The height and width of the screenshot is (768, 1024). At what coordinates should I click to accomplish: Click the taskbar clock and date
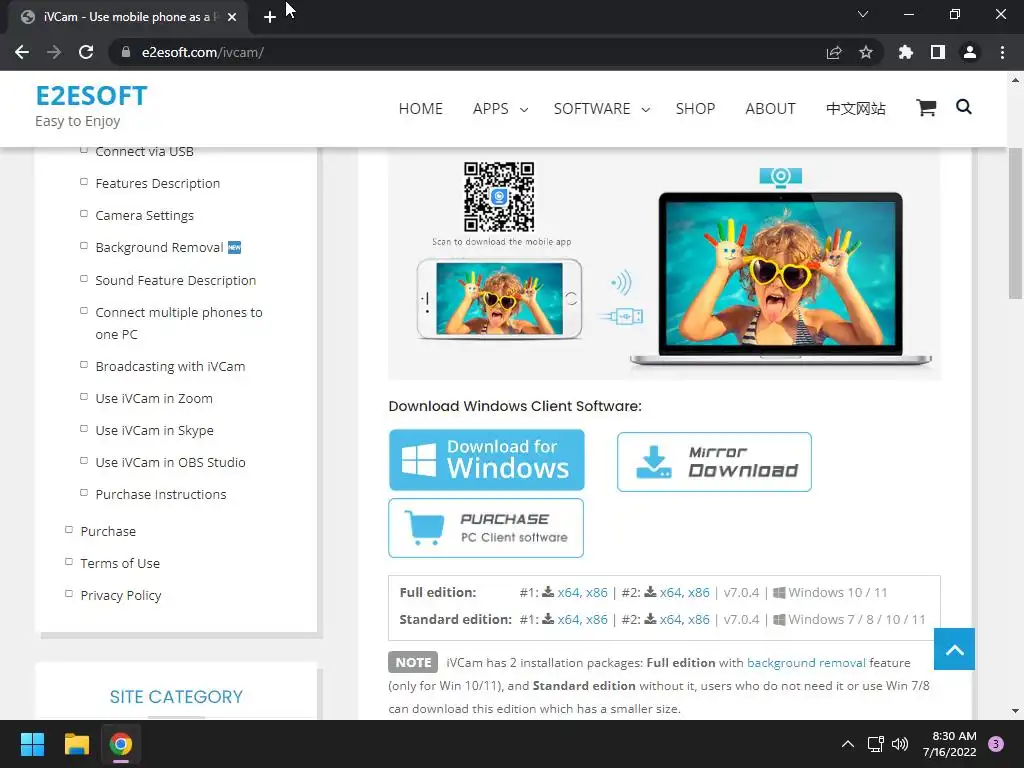click(x=950, y=744)
